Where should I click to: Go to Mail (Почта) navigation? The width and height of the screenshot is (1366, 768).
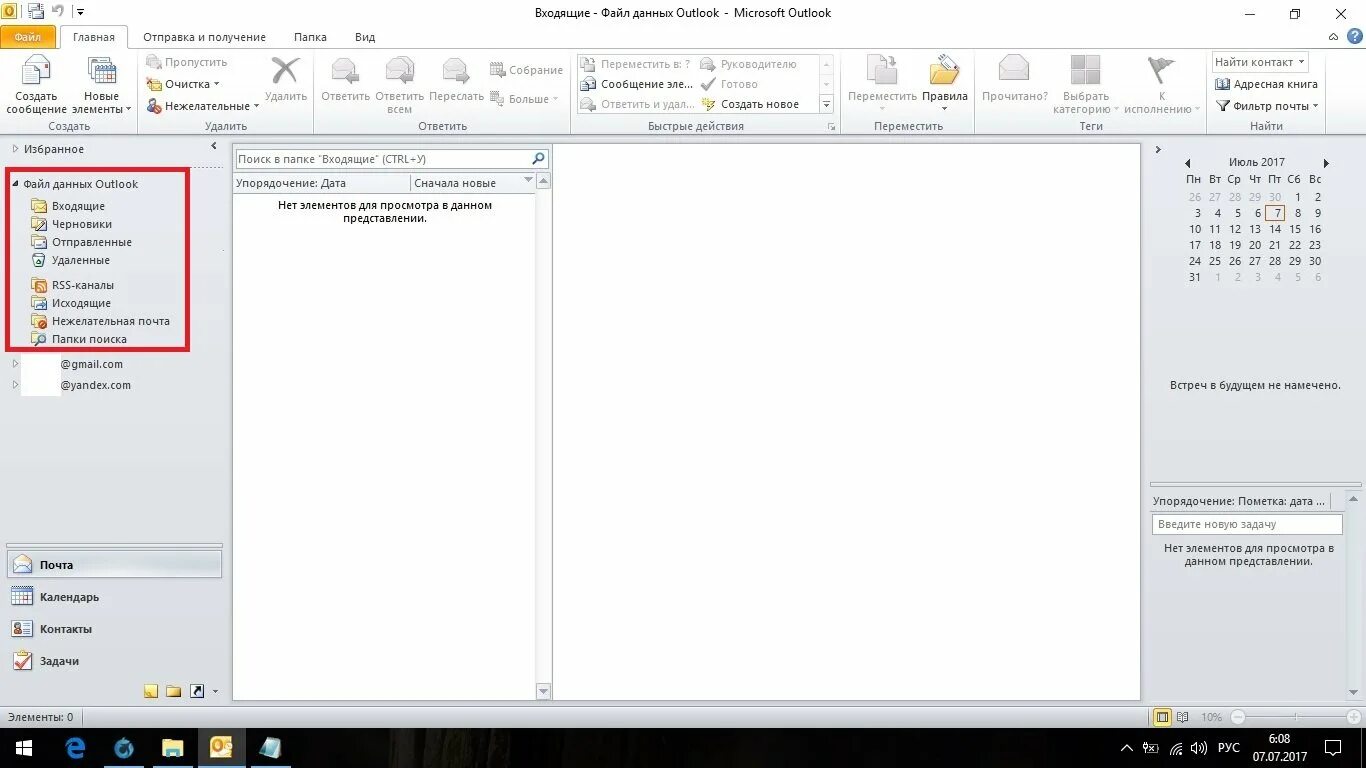point(115,565)
